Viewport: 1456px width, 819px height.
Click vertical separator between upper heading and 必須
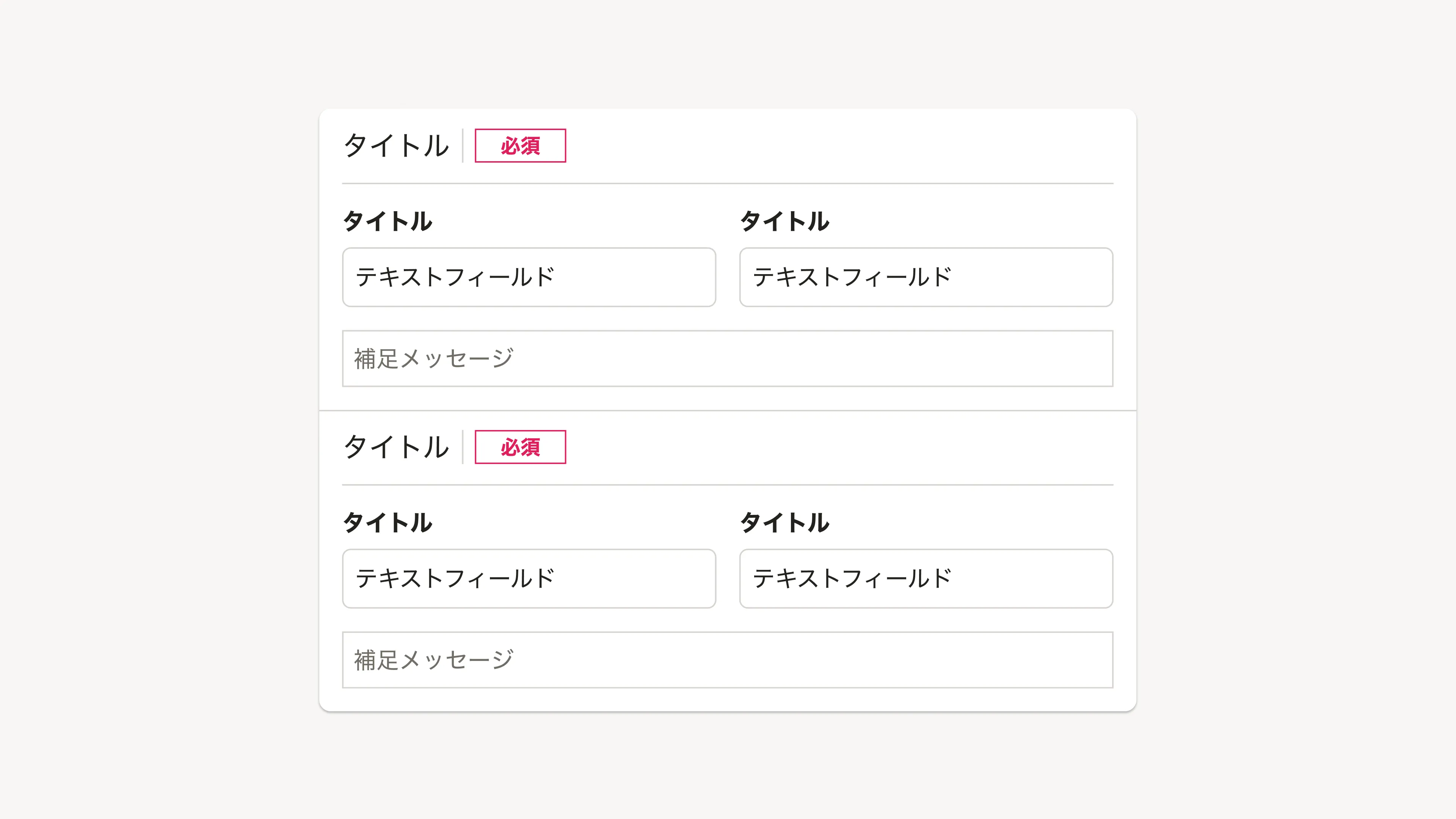coord(463,146)
